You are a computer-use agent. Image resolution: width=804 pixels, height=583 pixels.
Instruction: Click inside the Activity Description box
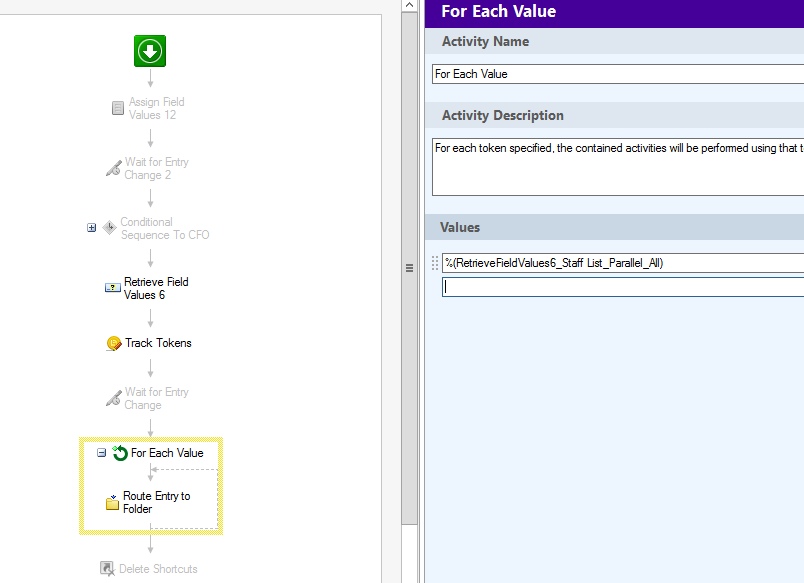(x=618, y=167)
